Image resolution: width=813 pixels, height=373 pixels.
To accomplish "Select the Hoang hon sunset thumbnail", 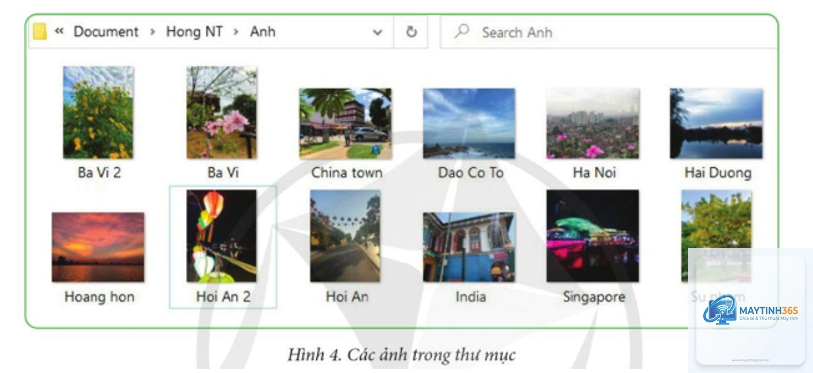I will pos(98,247).
